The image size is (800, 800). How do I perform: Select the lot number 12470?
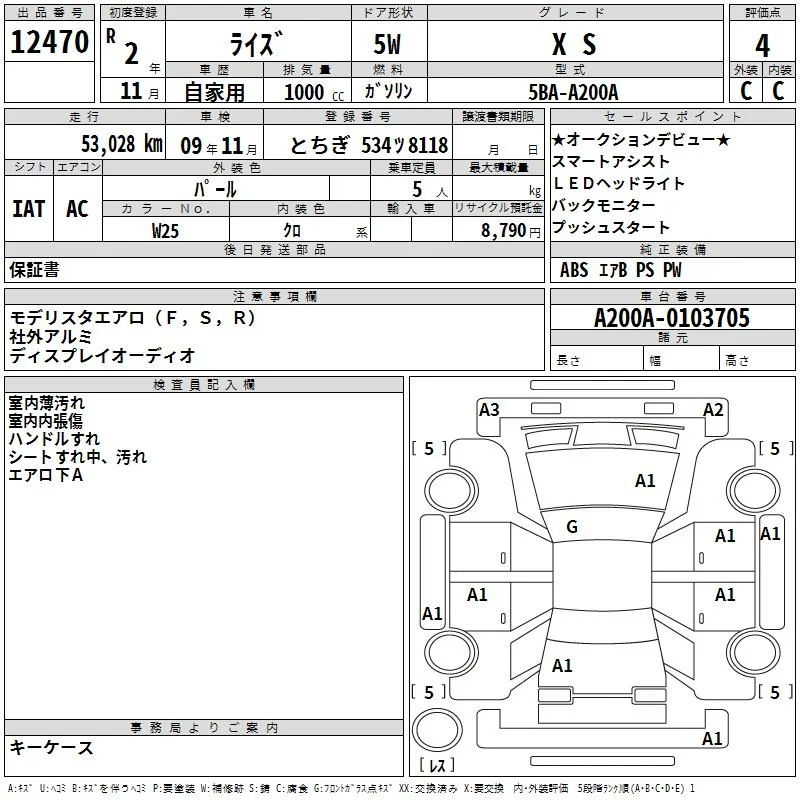[49, 42]
